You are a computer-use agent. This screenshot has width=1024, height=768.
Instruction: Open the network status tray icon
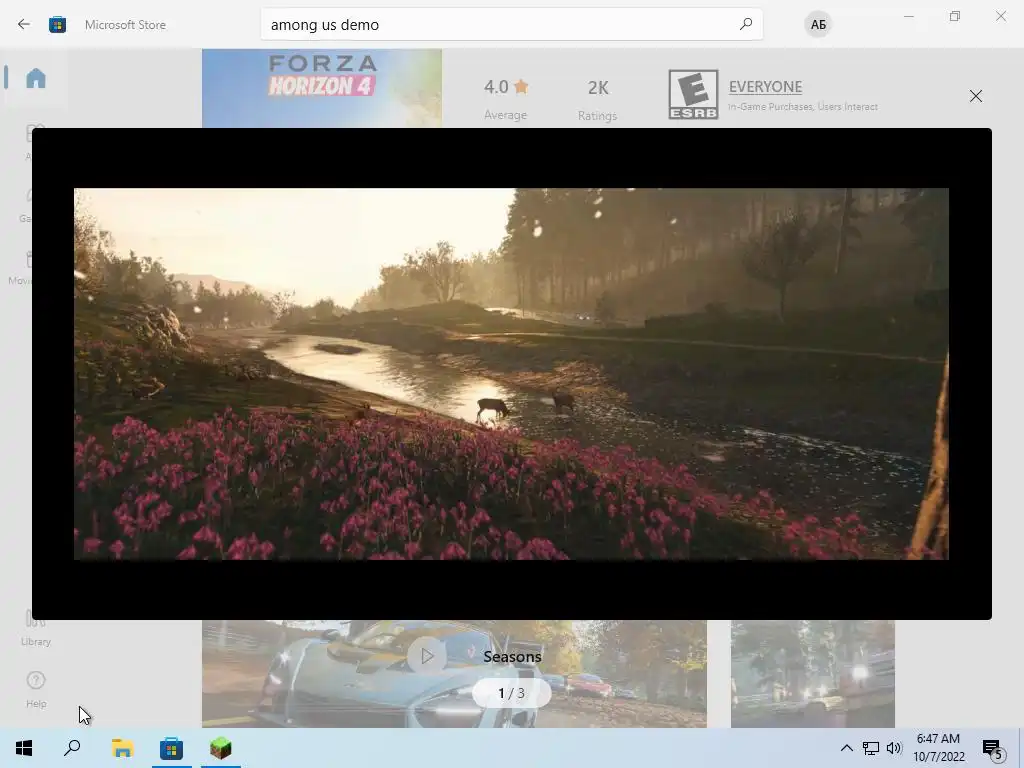pos(871,748)
